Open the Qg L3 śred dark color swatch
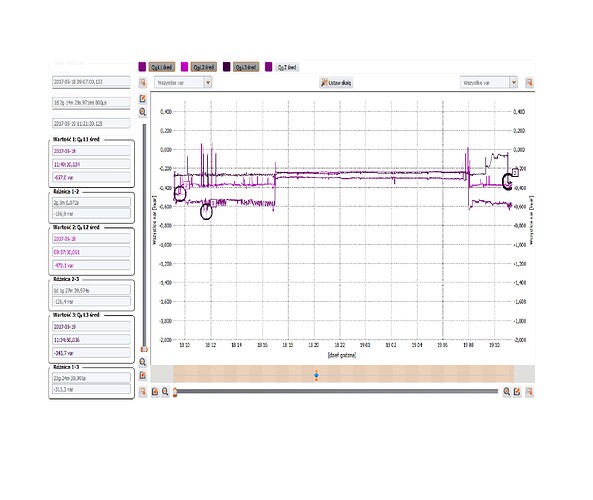The width and height of the screenshot is (593, 500). [x=227, y=67]
